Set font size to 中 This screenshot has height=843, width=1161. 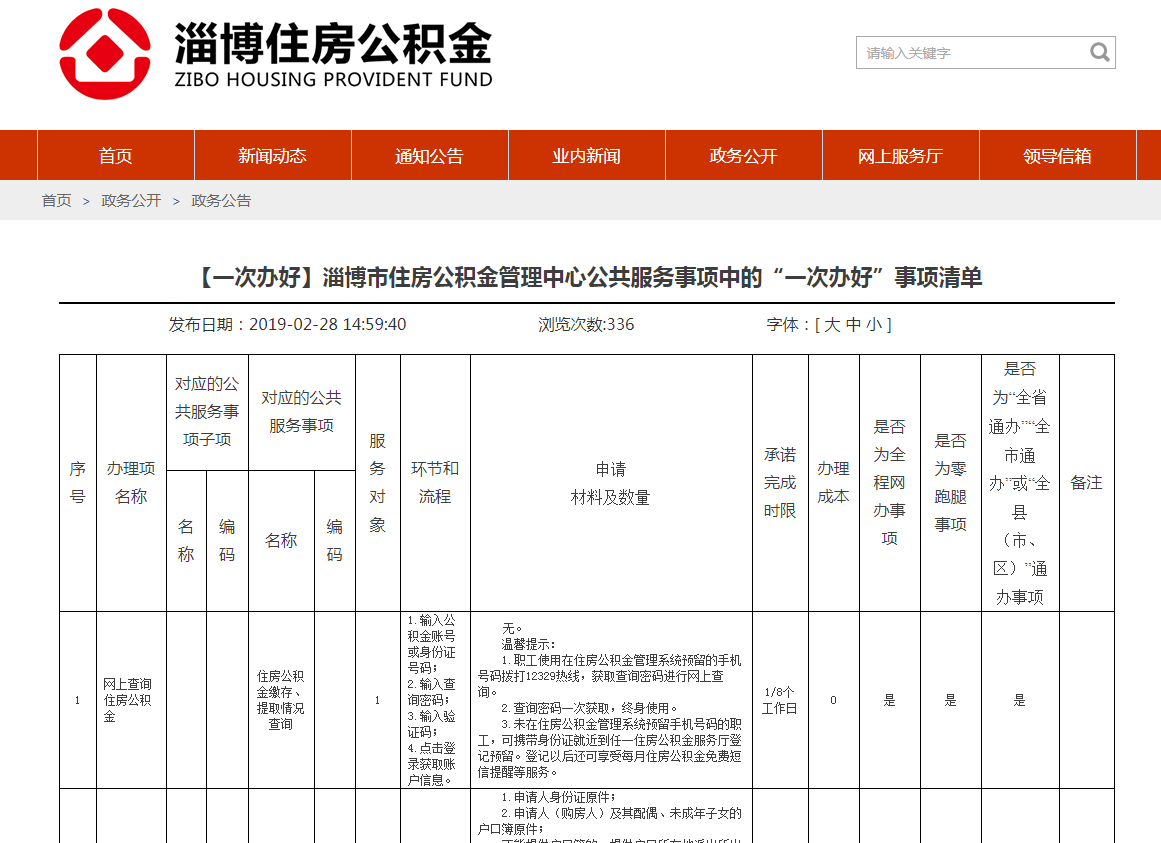point(853,324)
